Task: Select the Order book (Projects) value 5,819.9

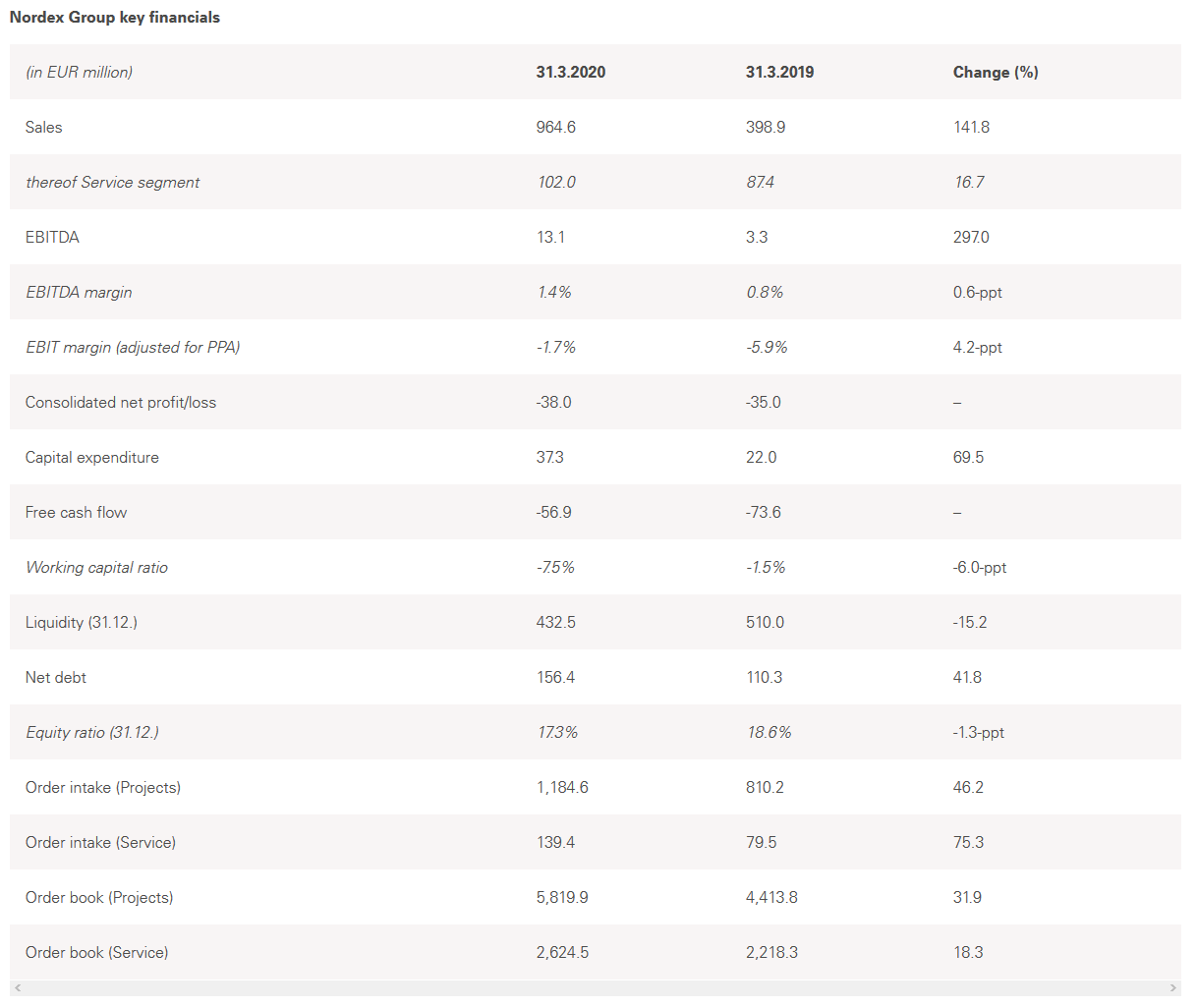Action: (x=562, y=898)
